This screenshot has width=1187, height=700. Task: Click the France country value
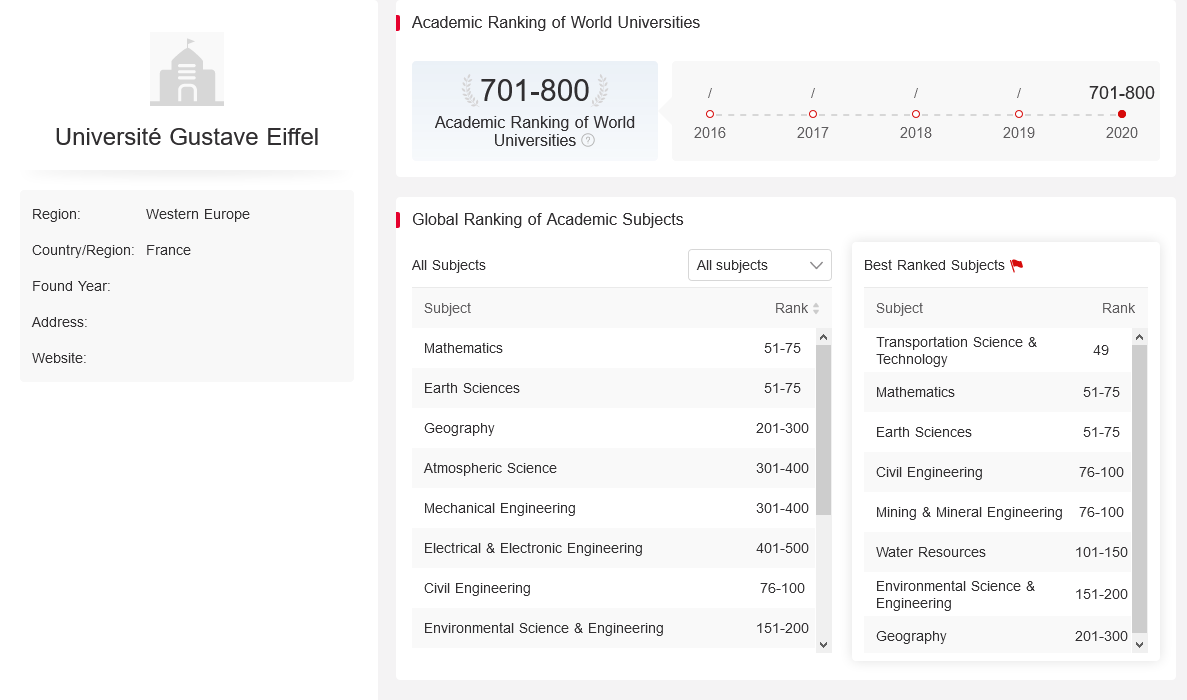pyautogui.click(x=168, y=250)
